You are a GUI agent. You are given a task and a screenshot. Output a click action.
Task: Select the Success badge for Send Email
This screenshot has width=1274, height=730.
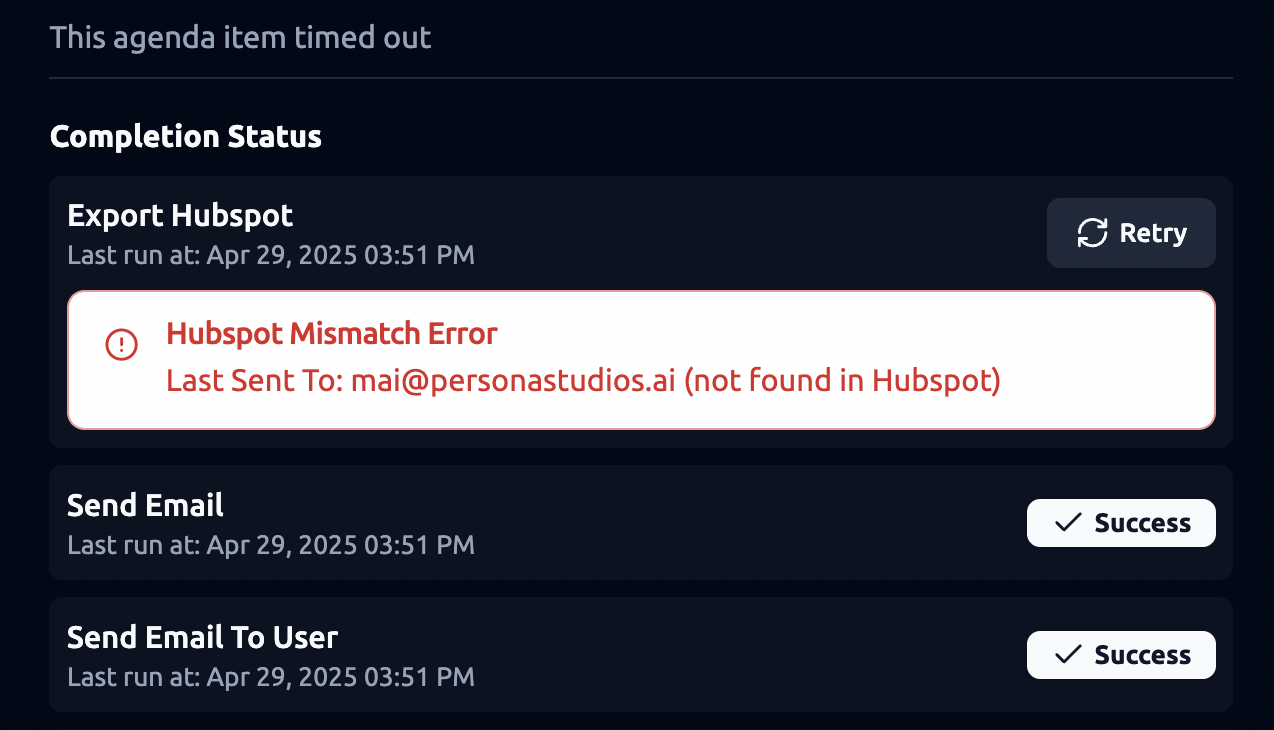click(x=1121, y=523)
